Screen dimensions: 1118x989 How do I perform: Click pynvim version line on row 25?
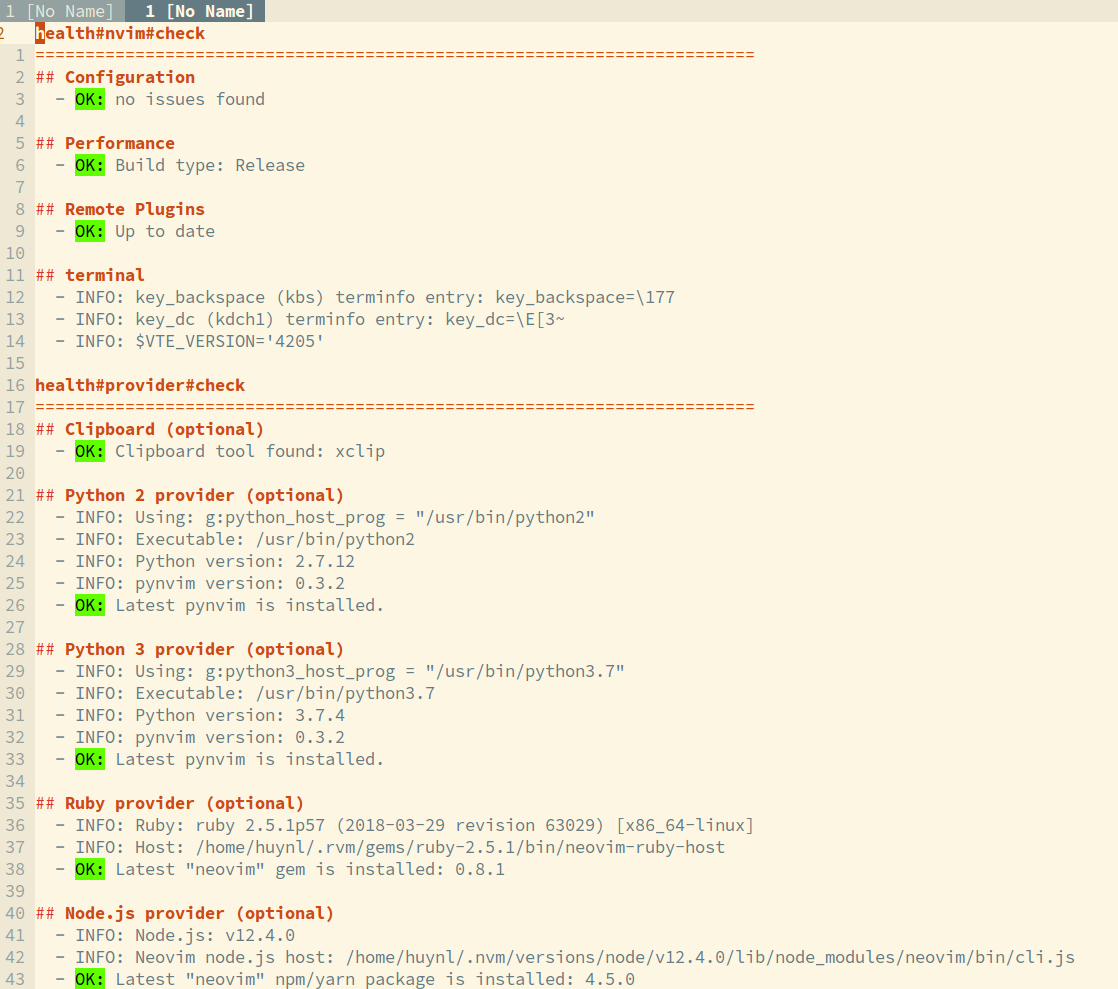(x=200, y=583)
